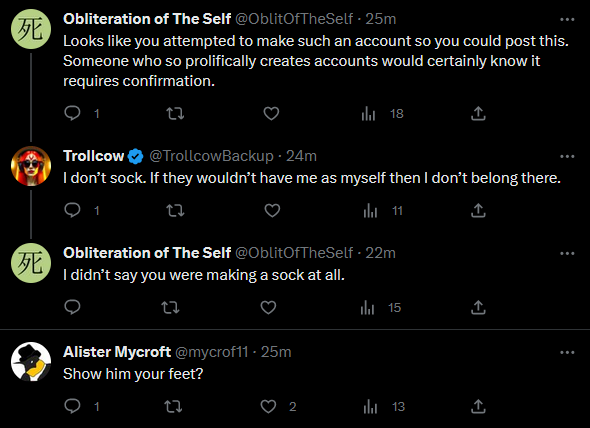Open the 22m timestamp on Obliteration's reply
This screenshot has height=428, width=590.
pyautogui.click(x=380, y=253)
